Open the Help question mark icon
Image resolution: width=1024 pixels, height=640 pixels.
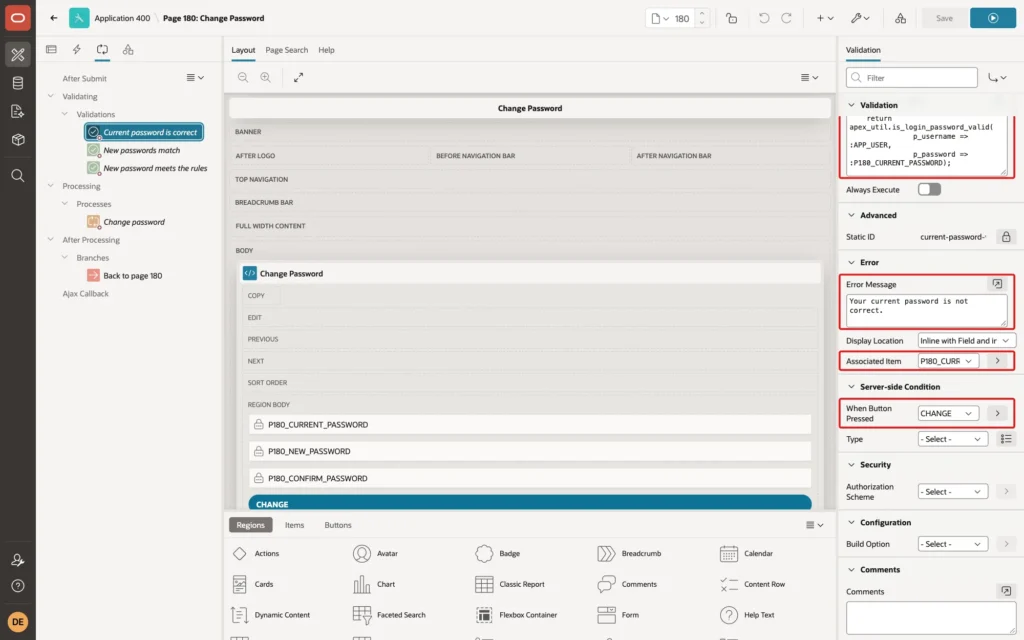(18, 586)
